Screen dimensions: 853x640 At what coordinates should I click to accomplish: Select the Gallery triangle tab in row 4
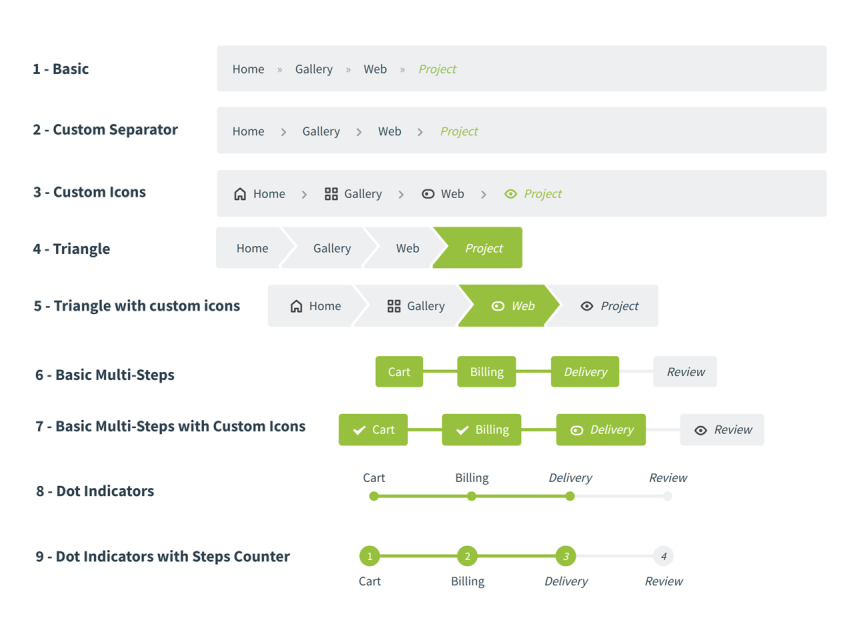[x=331, y=248]
